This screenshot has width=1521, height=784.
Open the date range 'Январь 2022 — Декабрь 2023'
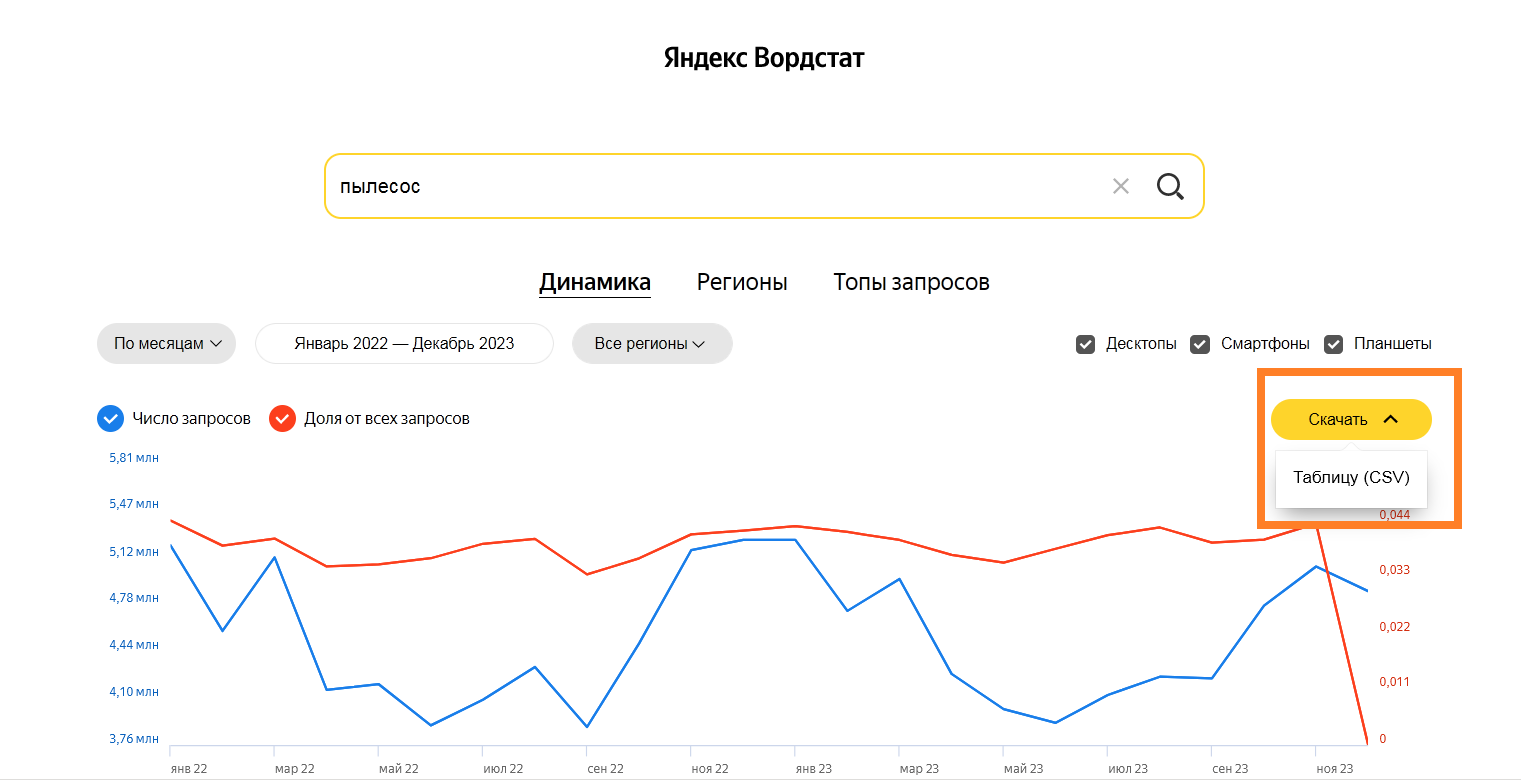pyautogui.click(x=404, y=343)
